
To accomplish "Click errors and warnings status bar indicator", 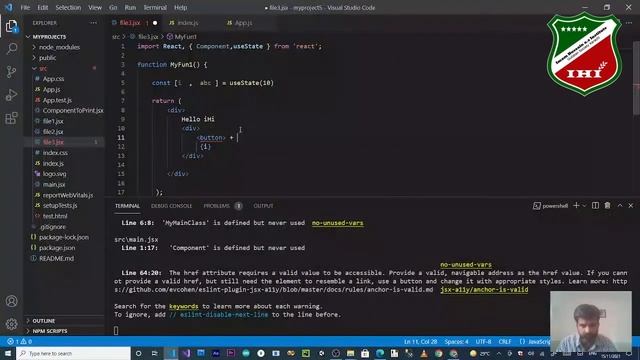I will pos(19,341).
